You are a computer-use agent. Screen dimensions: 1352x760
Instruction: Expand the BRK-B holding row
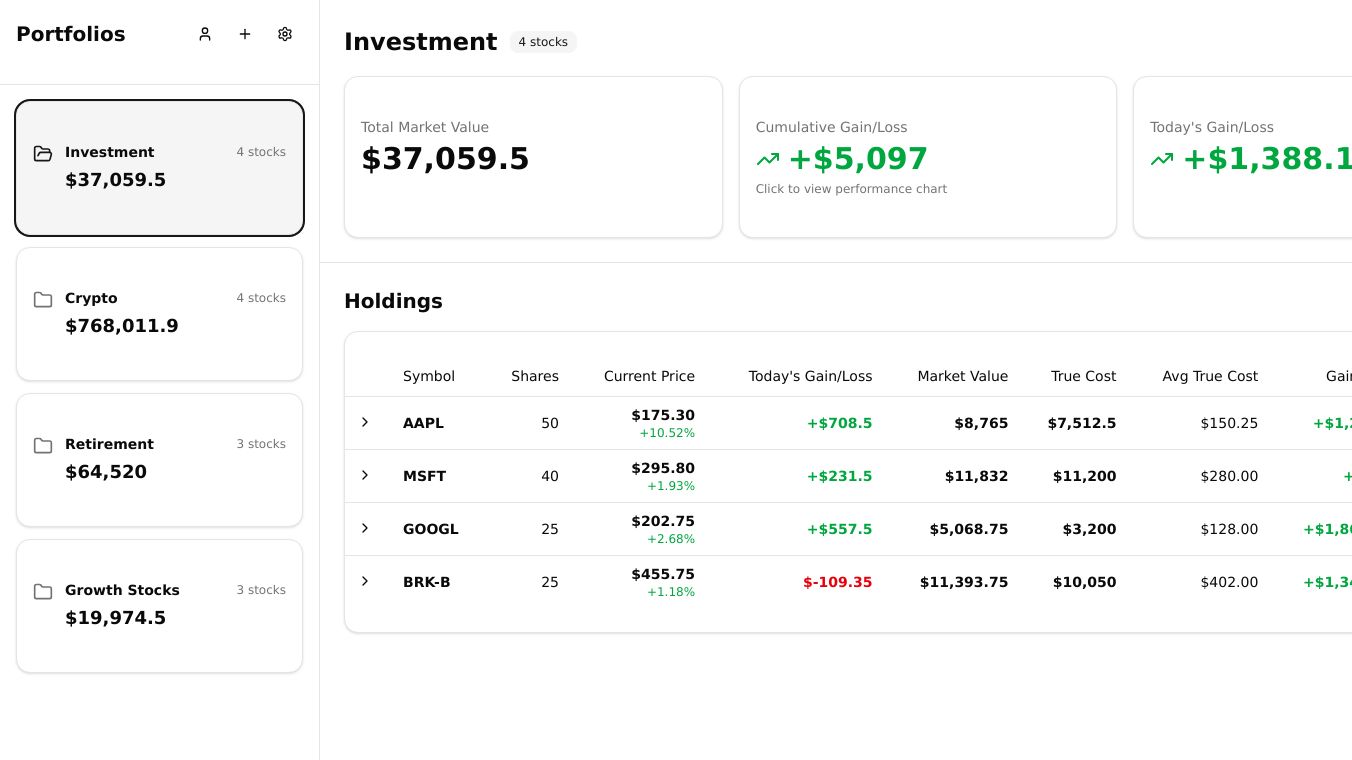coord(365,581)
